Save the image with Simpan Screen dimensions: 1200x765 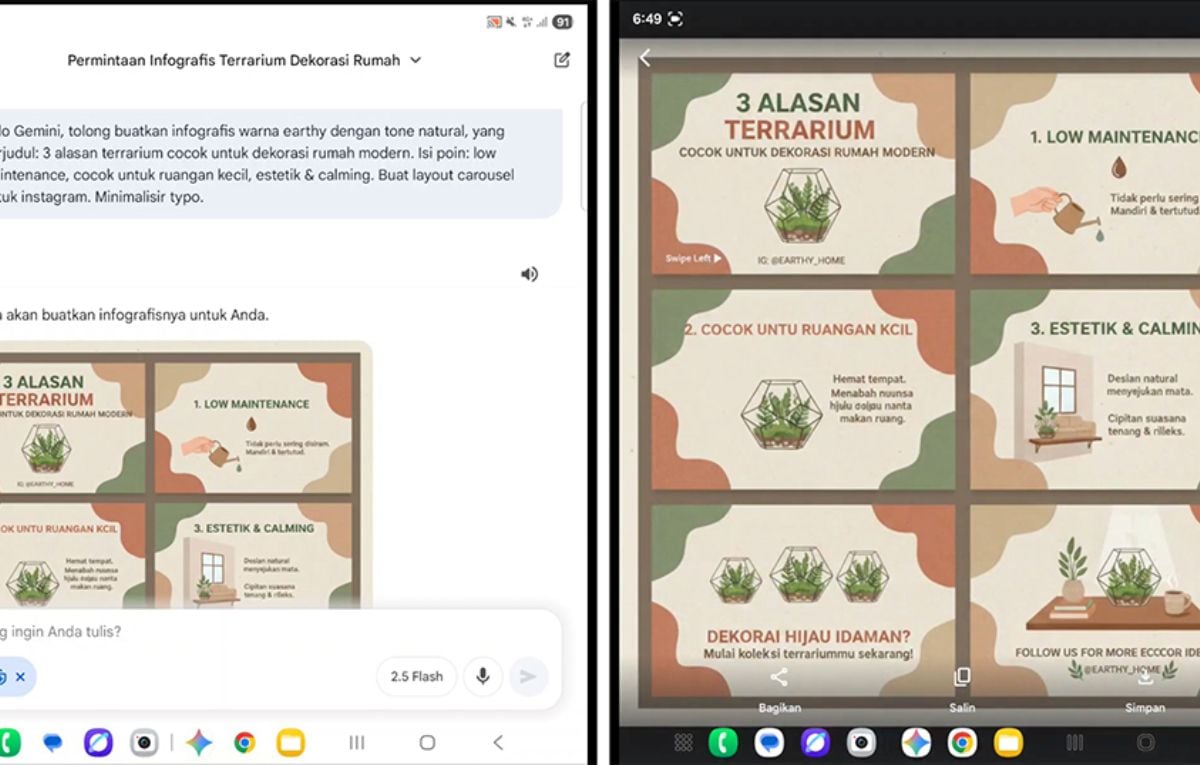[1145, 689]
